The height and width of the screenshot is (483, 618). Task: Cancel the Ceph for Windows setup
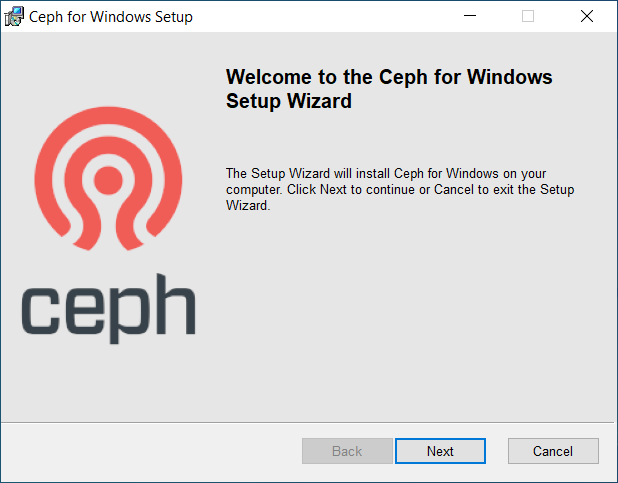[553, 451]
